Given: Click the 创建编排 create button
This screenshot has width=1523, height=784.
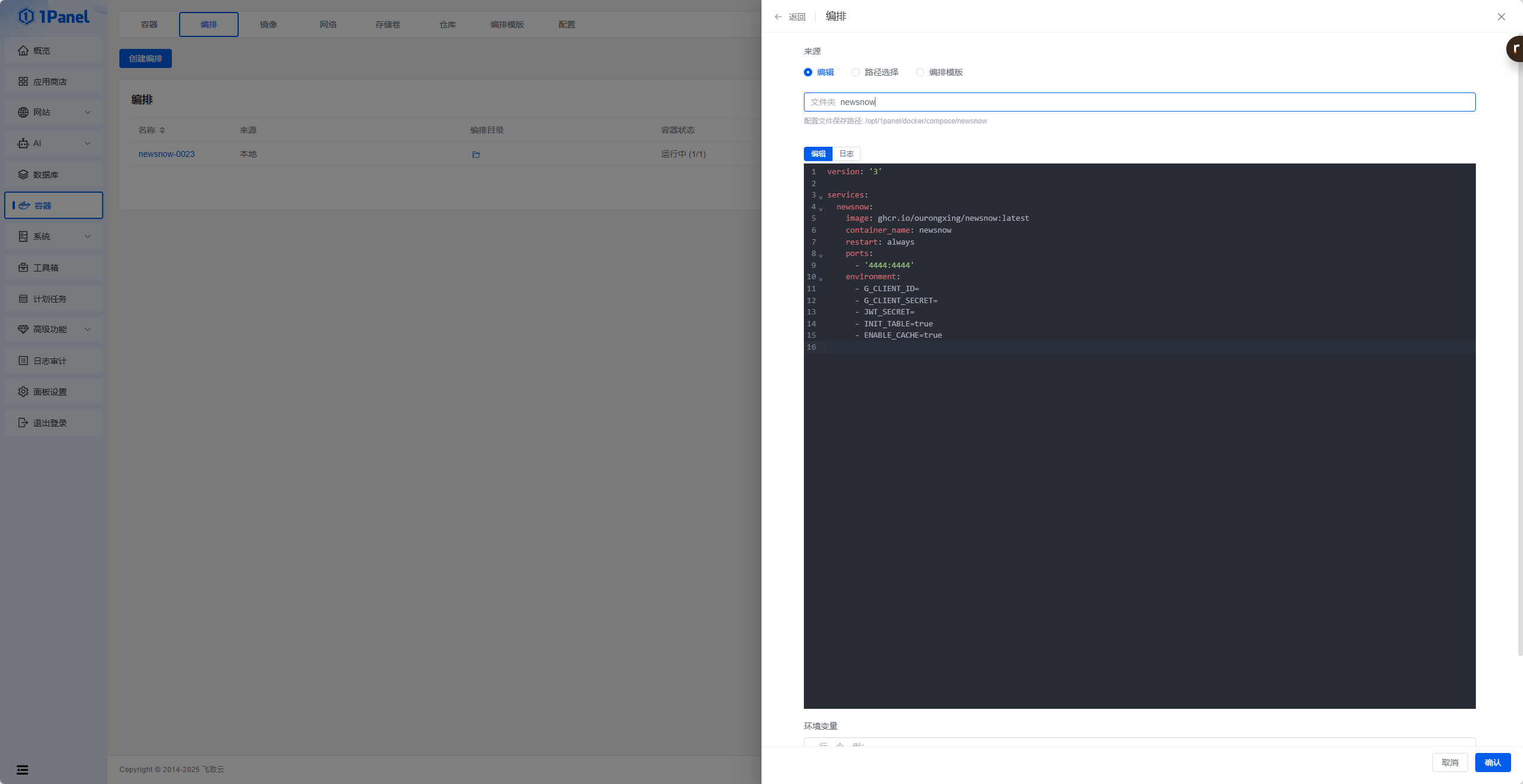Looking at the screenshot, I should click(x=144, y=58).
